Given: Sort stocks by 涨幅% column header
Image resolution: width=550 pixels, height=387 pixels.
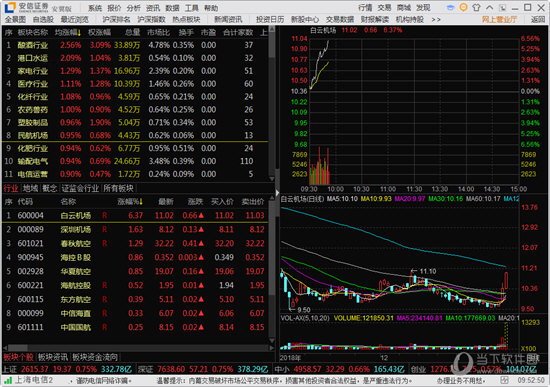Looking at the screenshot, I should (130, 201).
